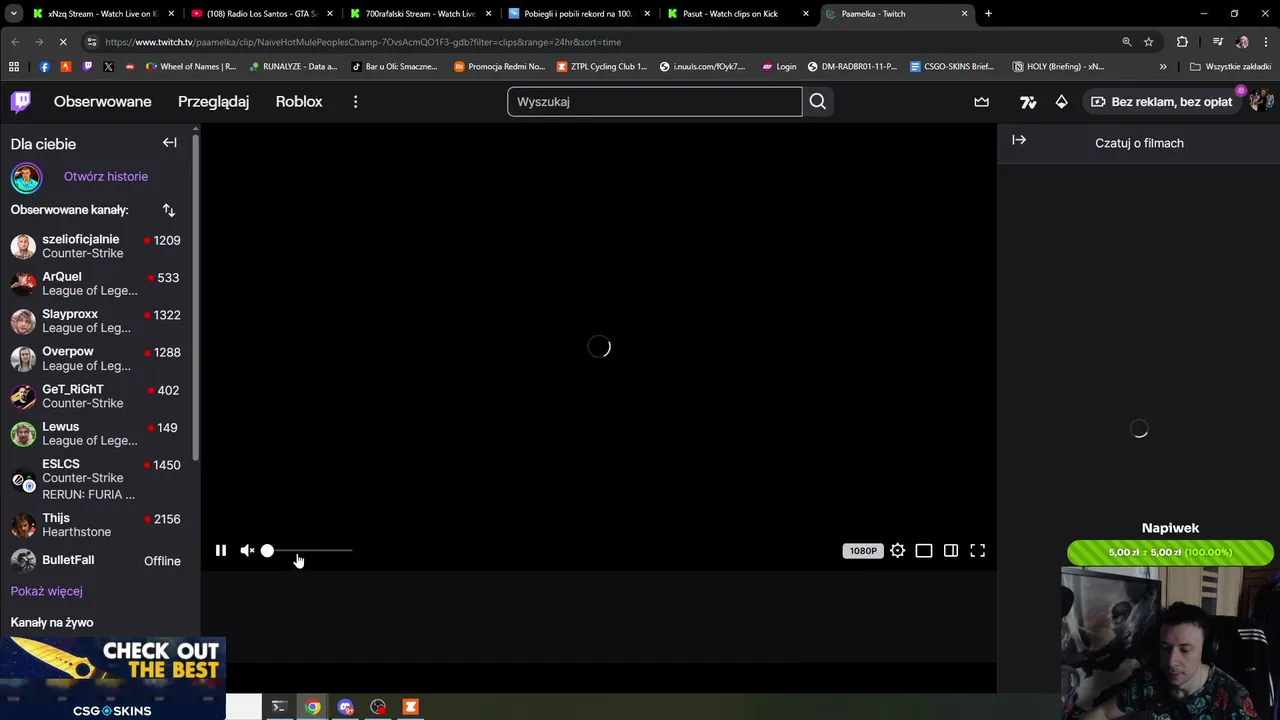Switch to xNzq Stream Kick tab

point(102,14)
